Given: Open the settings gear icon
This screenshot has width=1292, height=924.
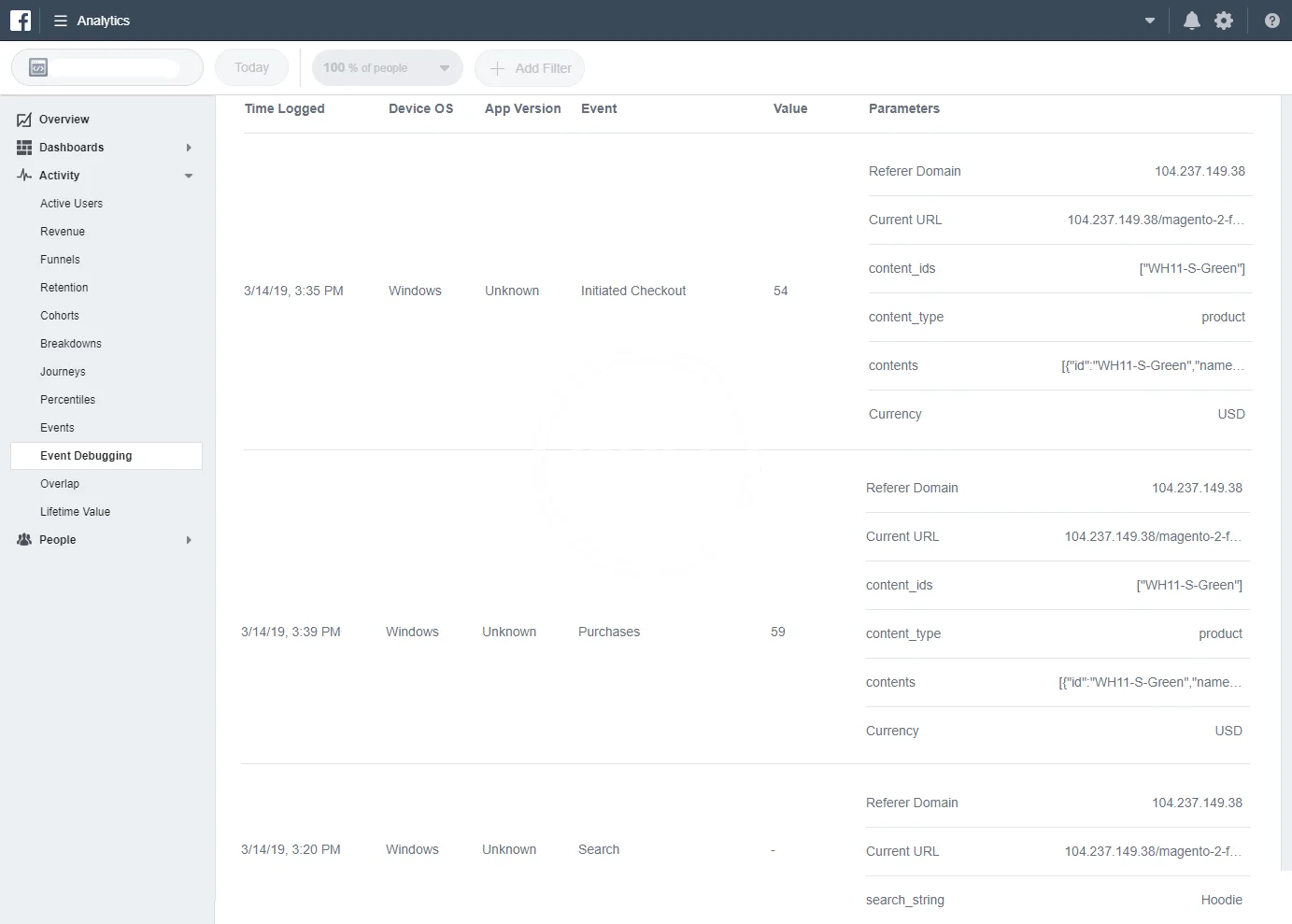Looking at the screenshot, I should (1224, 21).
